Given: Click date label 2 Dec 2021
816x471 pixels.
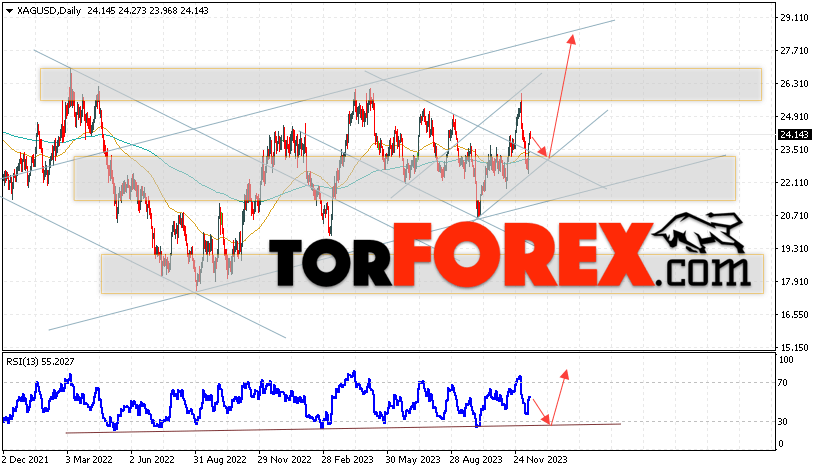Looking at the screenshot, I should [x=25, y=460].
